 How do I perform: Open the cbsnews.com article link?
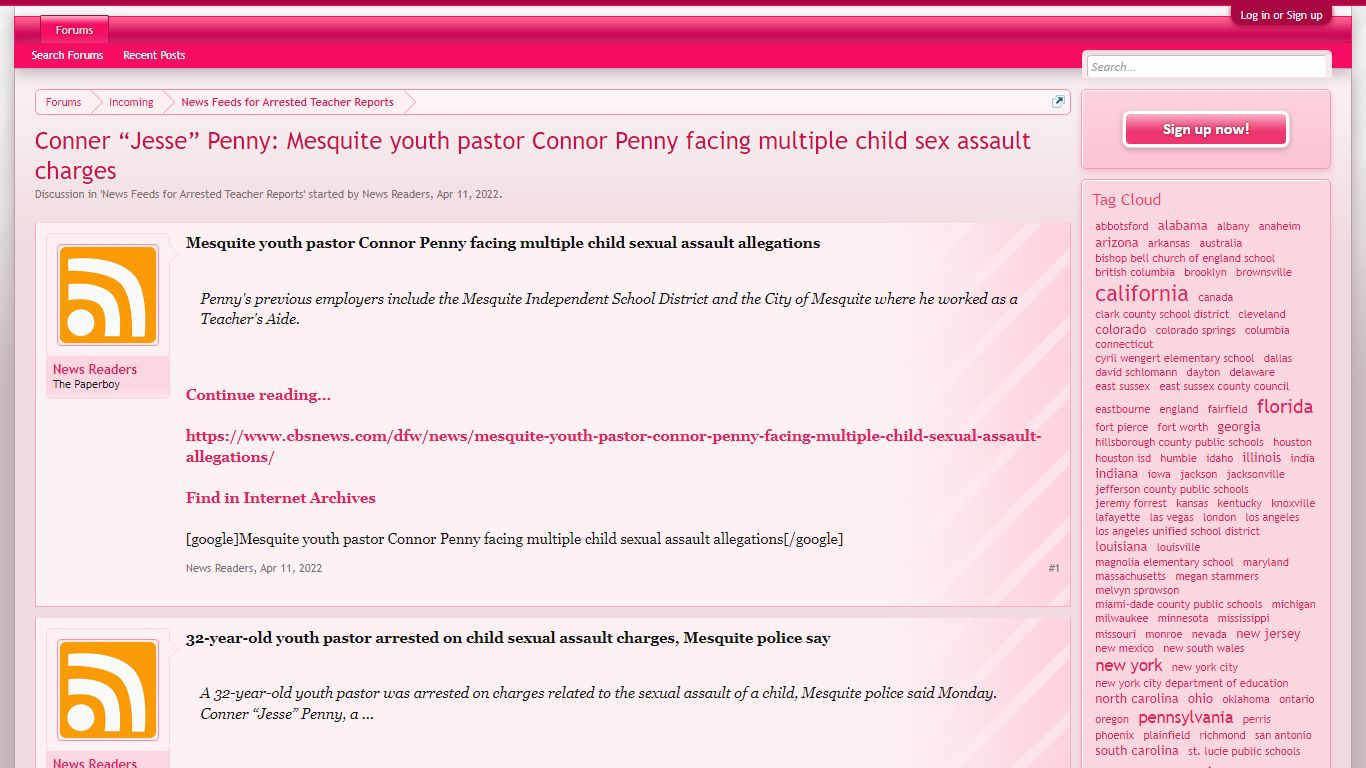tap(613, 446)
